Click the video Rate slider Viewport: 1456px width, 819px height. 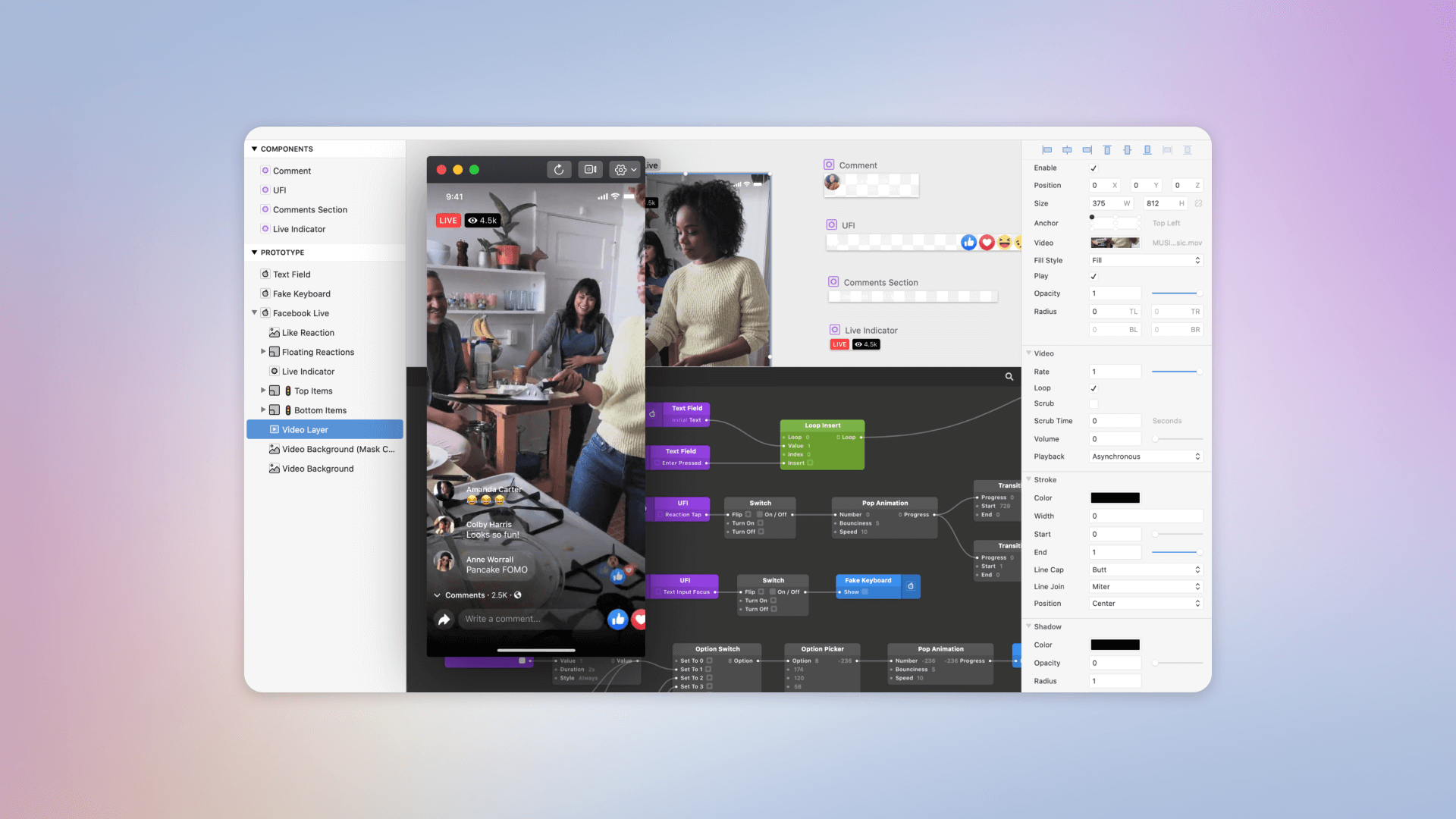pos(1177,372)
